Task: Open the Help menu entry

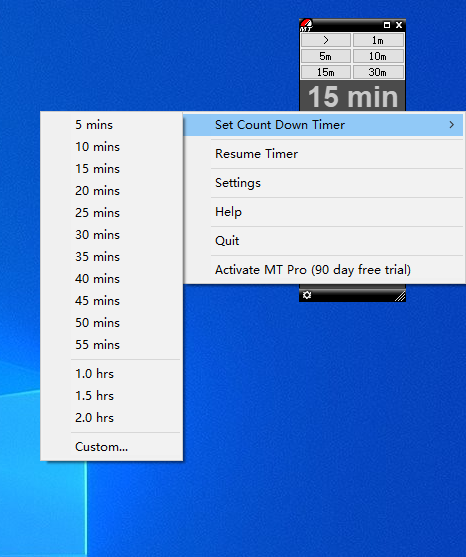Action: pos(324,212)
